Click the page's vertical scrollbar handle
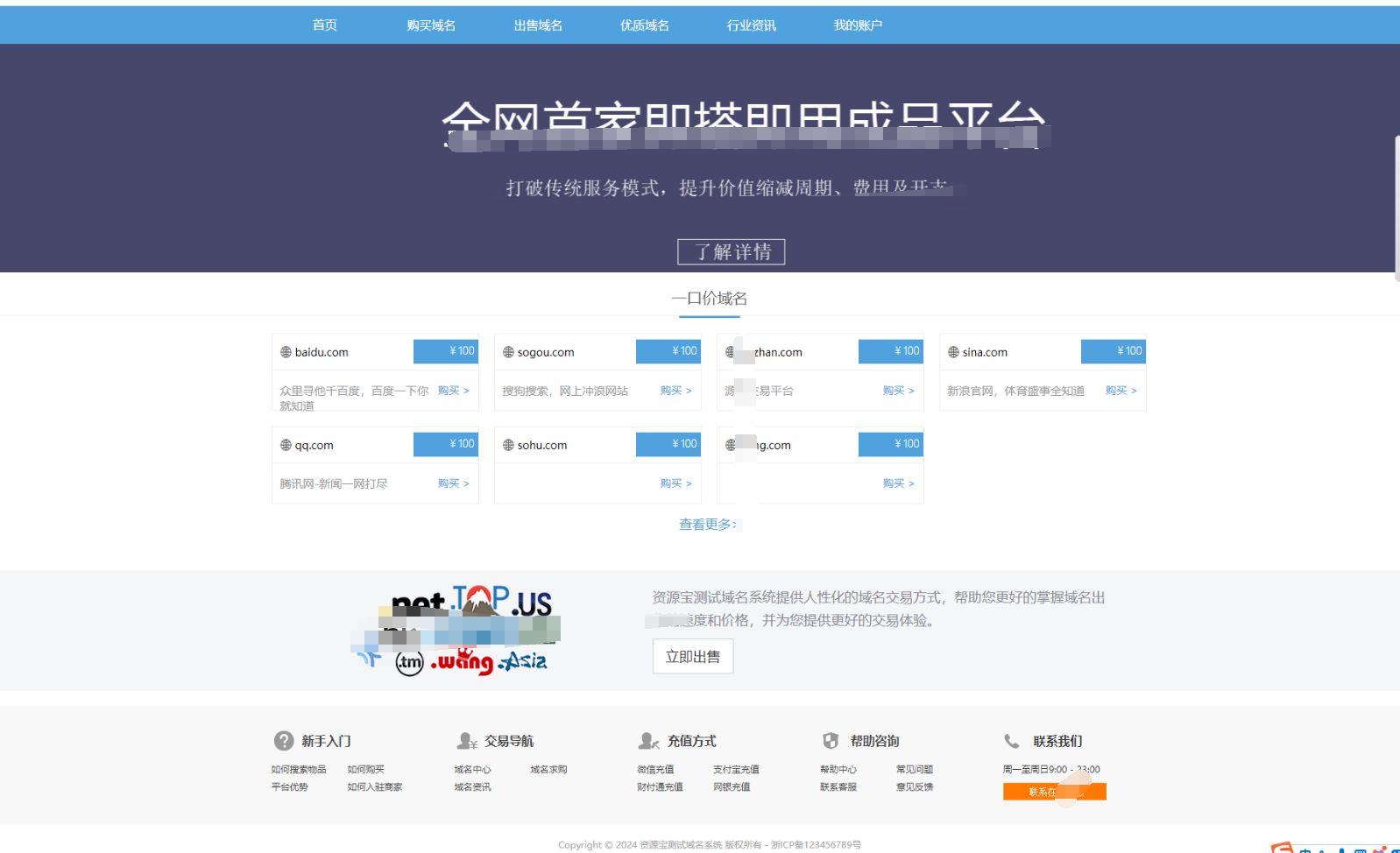The width and height of the screenshot is (1400, 853). point(1396,208)
